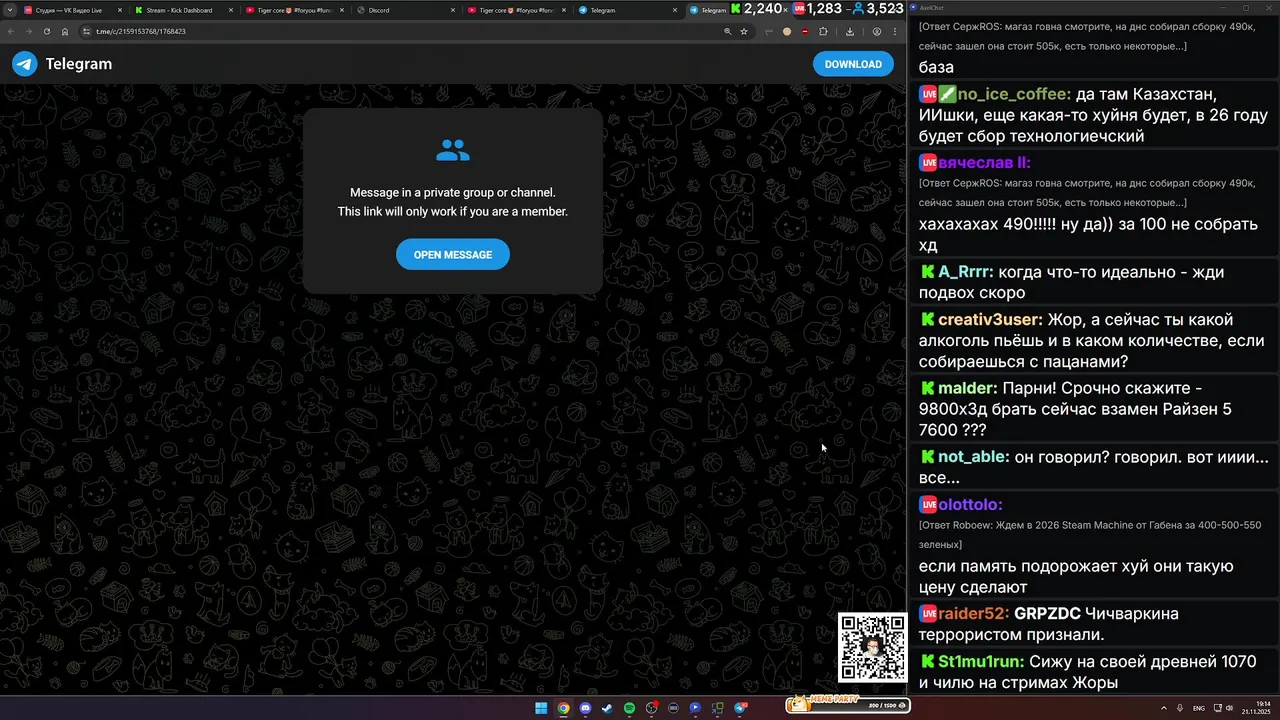Click the chat message 'база'

pyautogui.click(x=936, y=67)
